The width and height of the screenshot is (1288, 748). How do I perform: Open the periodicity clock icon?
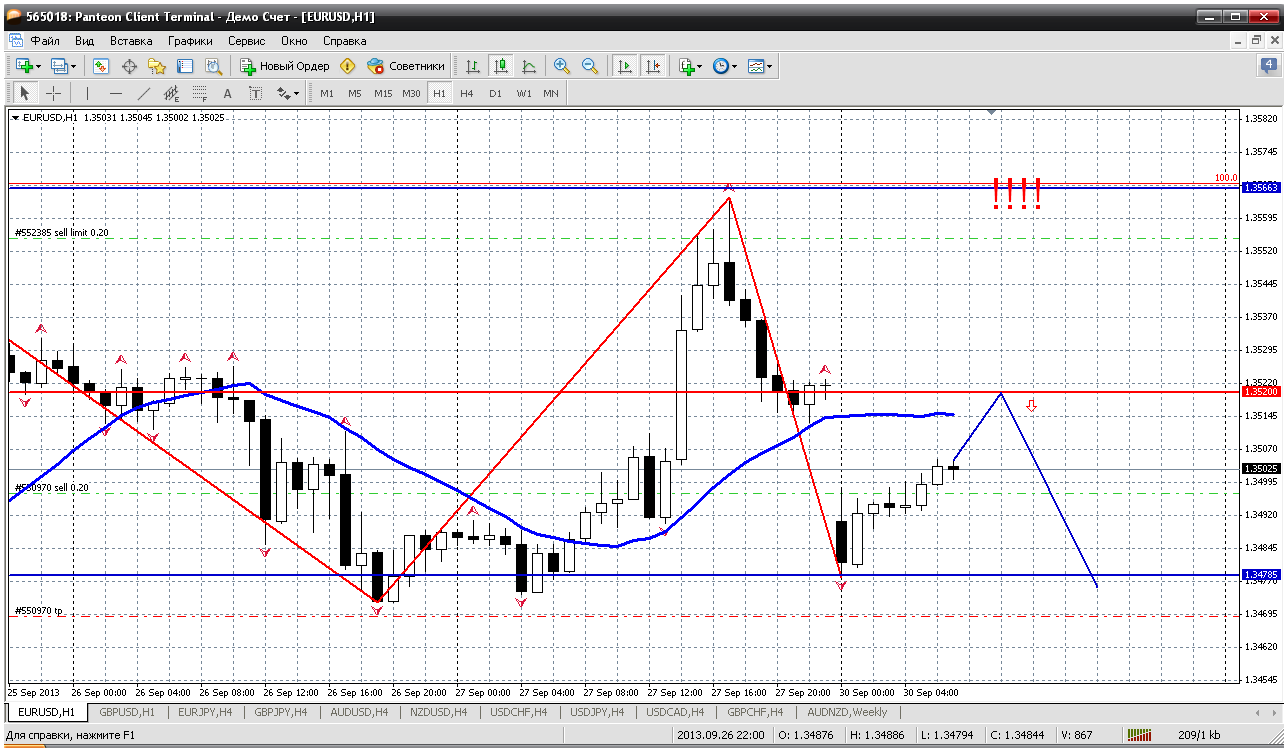click(720, 66)
